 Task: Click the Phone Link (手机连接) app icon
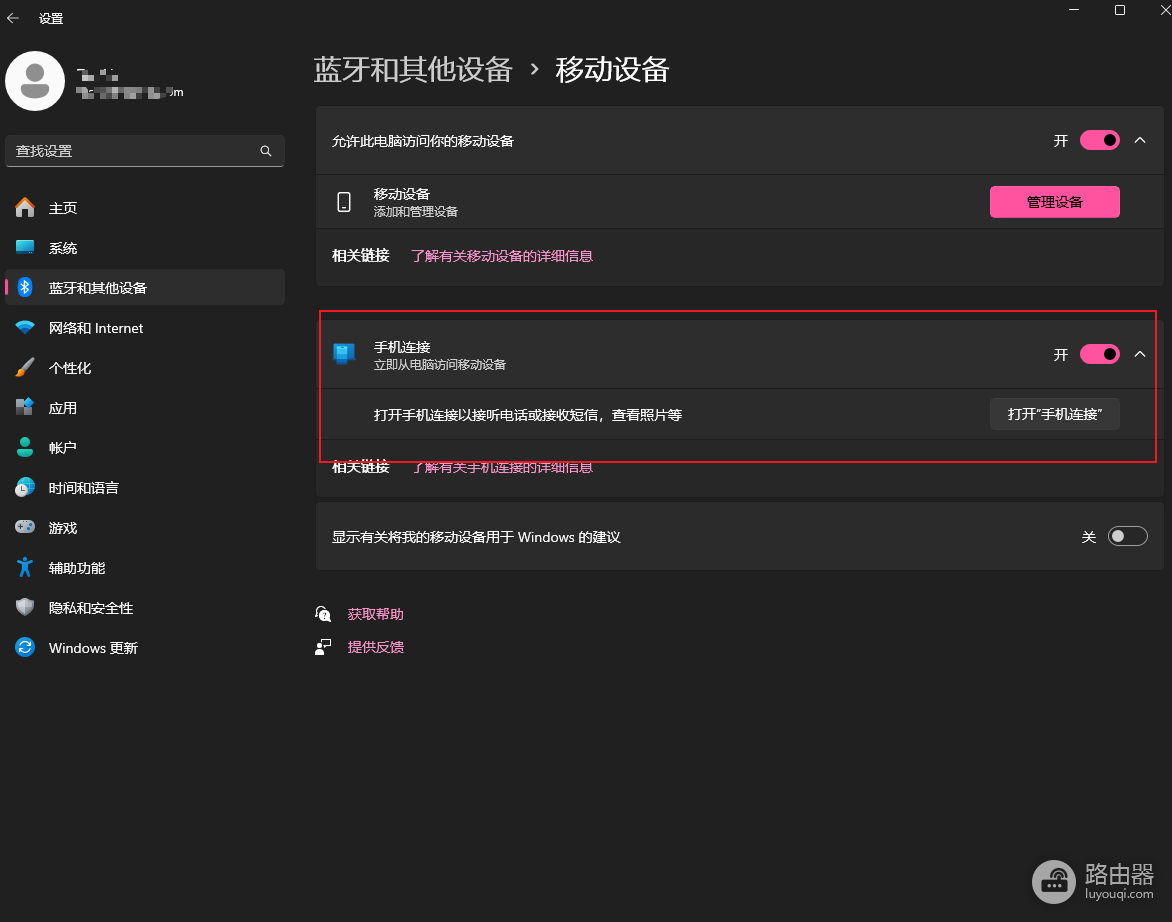[344, 354]
